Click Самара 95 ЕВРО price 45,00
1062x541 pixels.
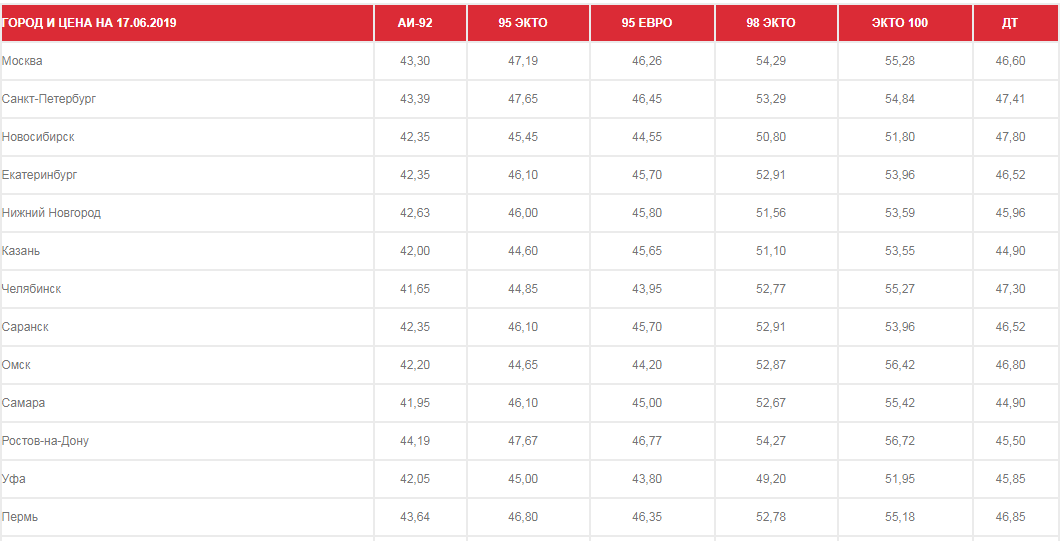pos(646,403)
